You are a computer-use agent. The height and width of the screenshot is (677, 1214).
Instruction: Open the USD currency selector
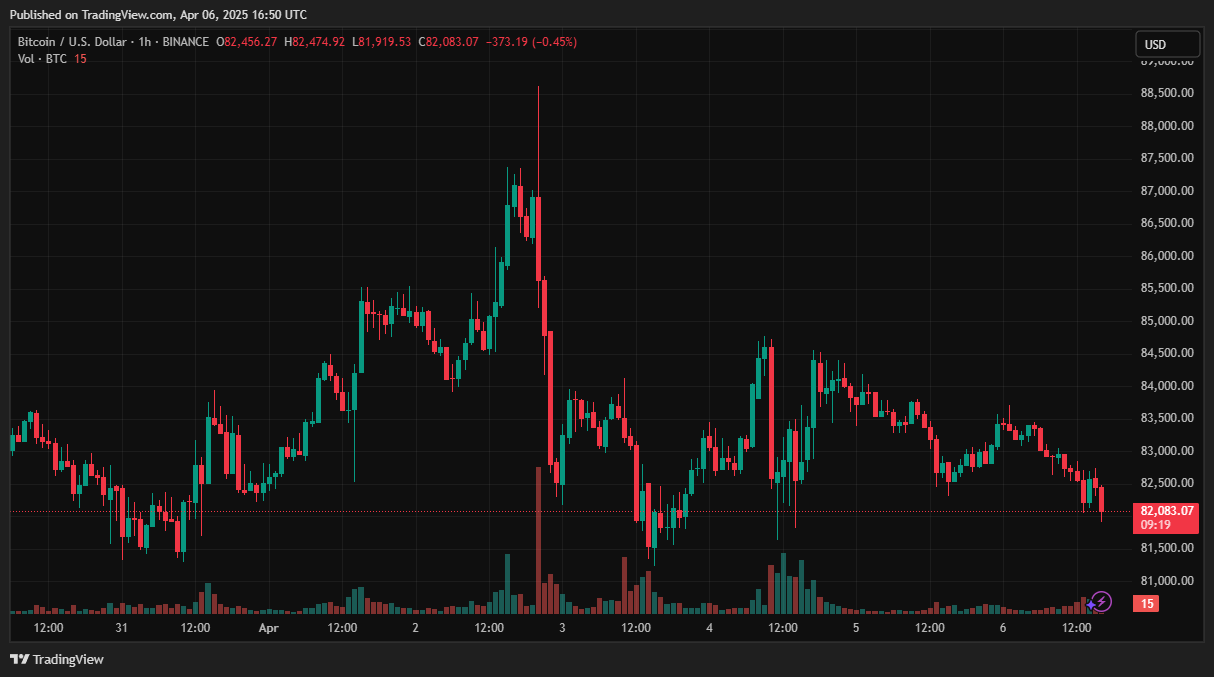tap(1167, 45)
